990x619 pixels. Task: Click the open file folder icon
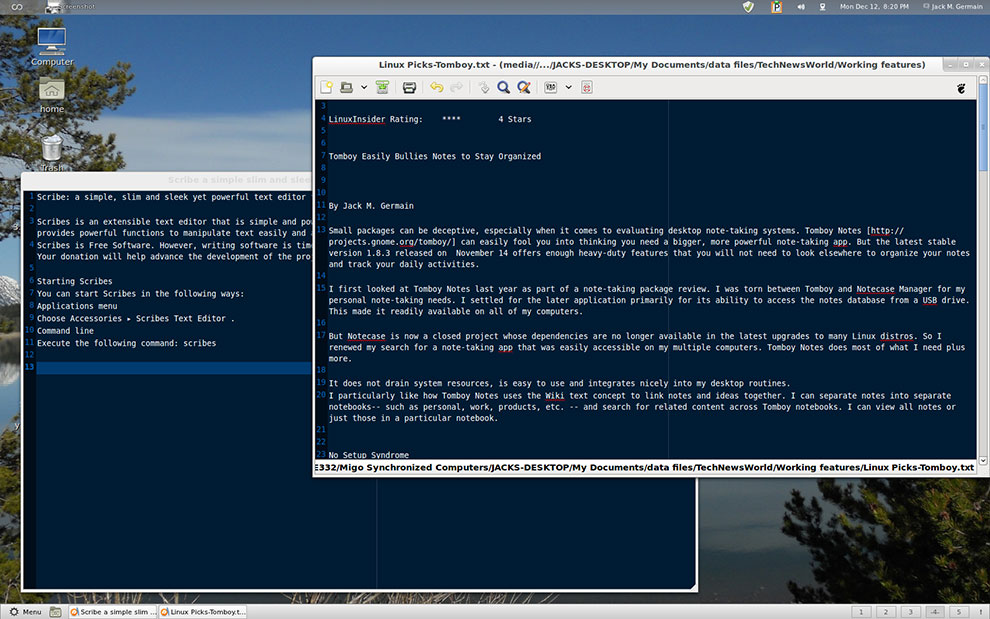(347, 87)
